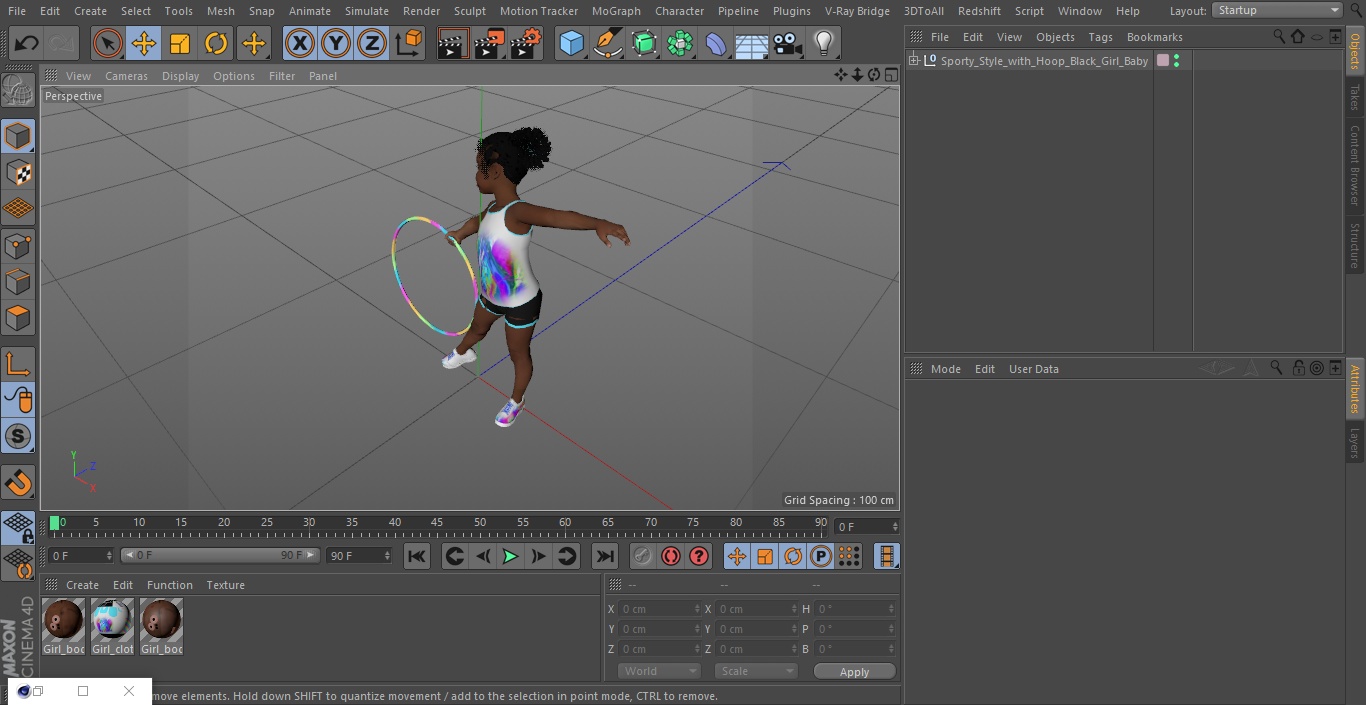Screen dimensions: 1366x705
Task: Open material manager Create menu
Action: pos(82,585)
